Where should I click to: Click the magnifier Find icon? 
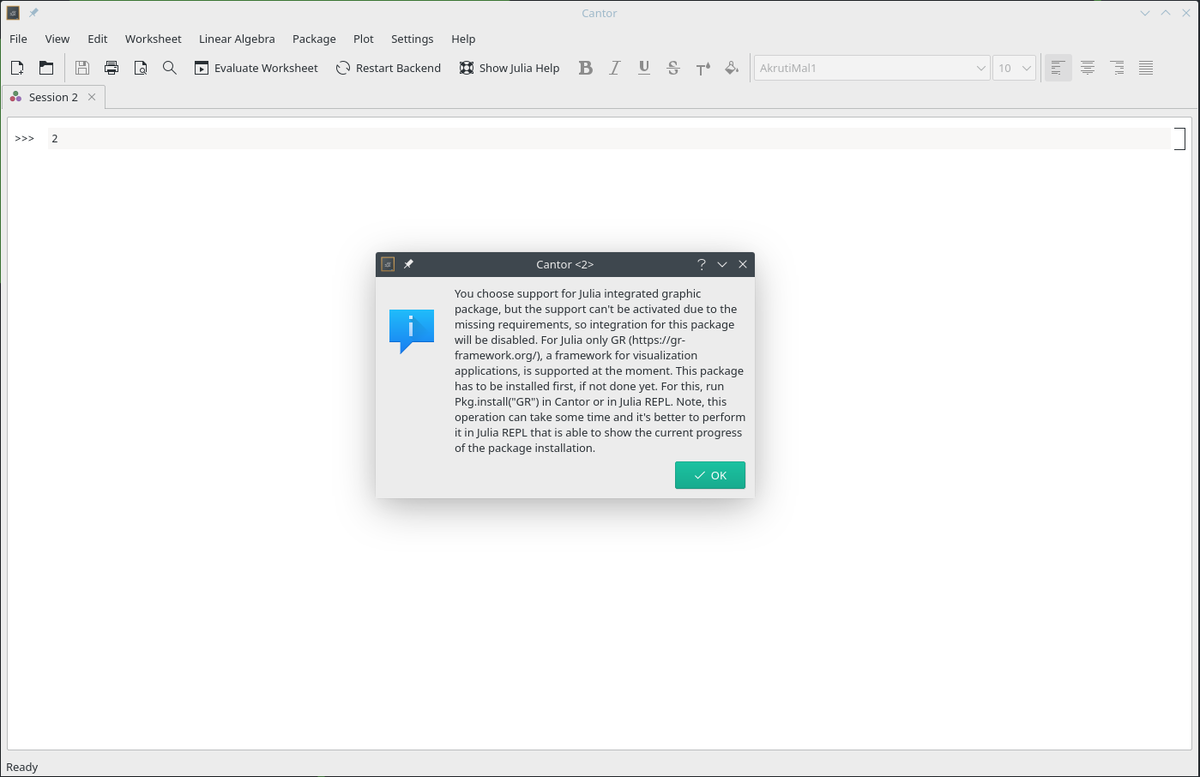169,68
